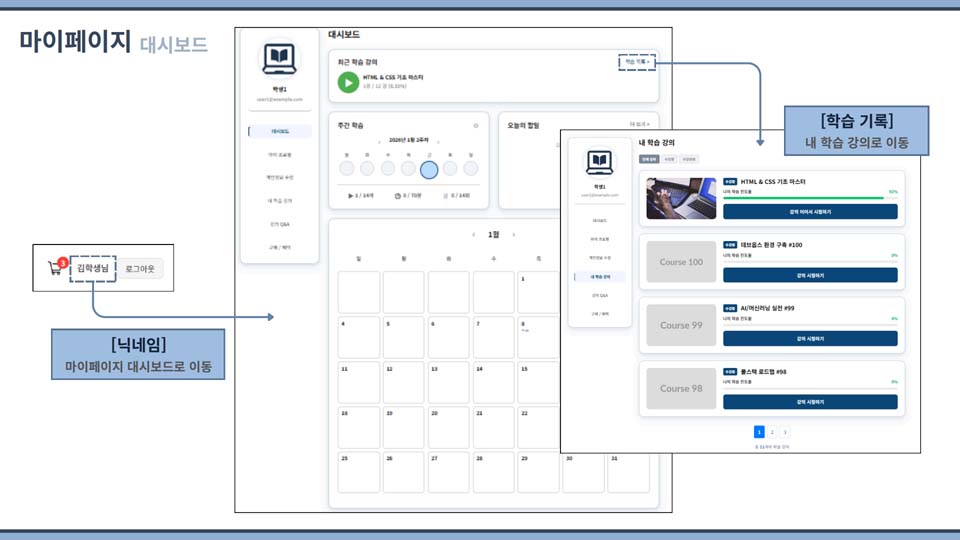Screen dimensions: 960x540
Task: Play the HTML & CSS lecture with green button
Action: tap(348, 82)
